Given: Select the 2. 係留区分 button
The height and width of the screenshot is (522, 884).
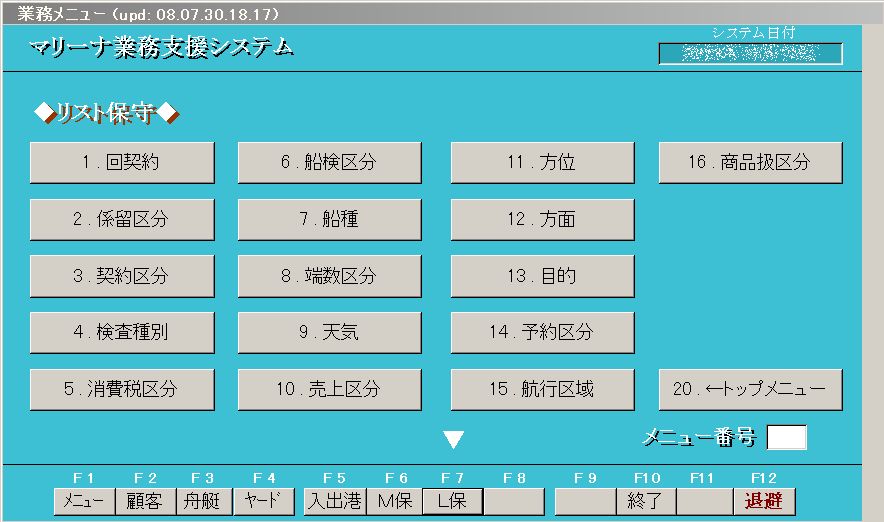Looking at the screenshot, I should coord(122,220).
